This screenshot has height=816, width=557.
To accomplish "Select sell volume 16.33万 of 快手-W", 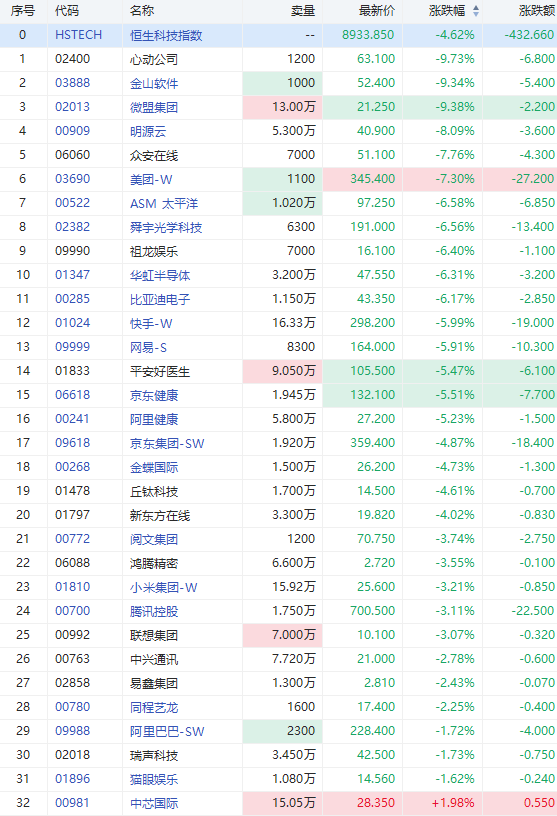I will tap(294, 323).
